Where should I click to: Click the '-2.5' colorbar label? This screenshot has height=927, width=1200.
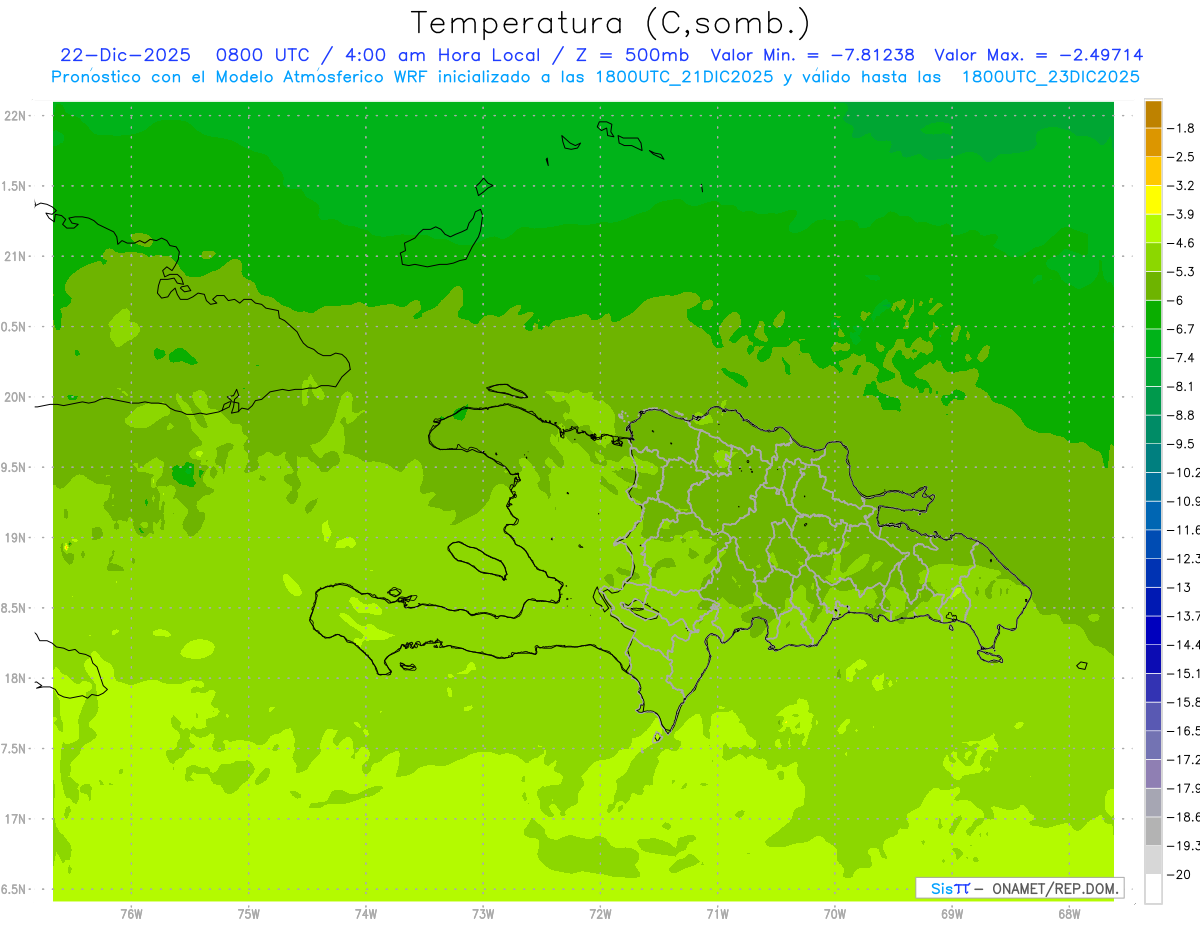coord(1182,157)
